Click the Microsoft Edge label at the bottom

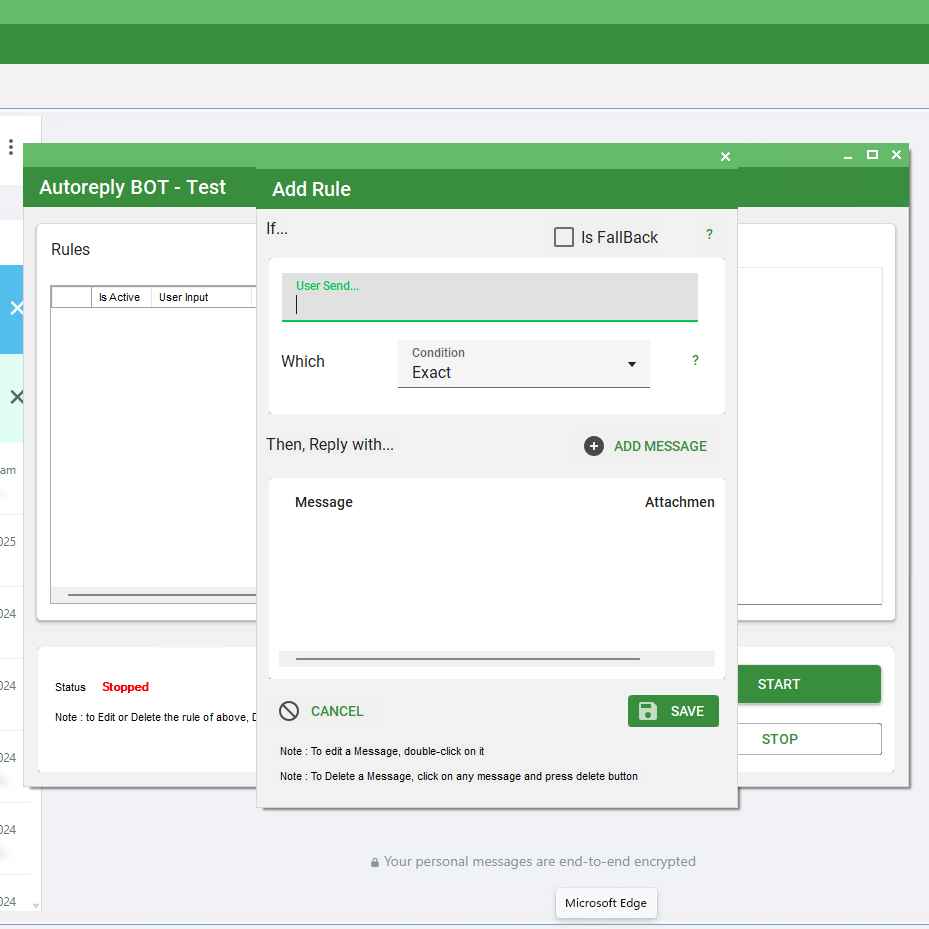click(606, 902)
